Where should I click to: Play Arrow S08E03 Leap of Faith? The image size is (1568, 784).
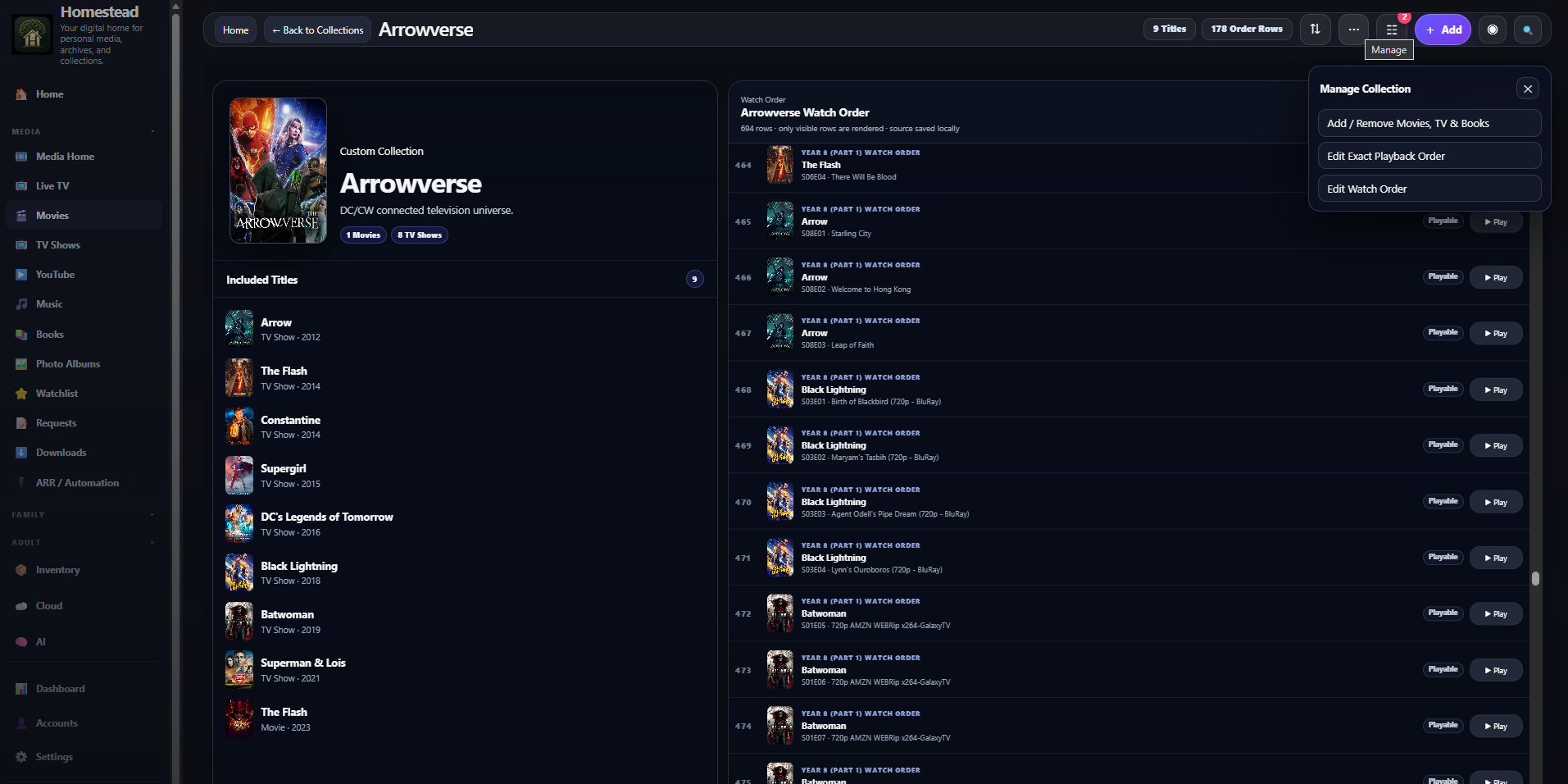[1496, 334]
